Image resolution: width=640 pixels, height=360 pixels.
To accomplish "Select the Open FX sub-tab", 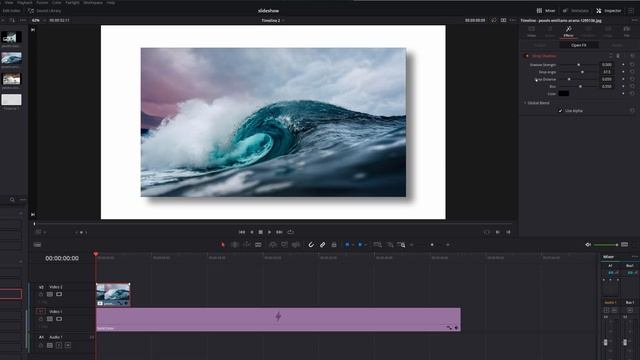I will click(x=579, y=45).
